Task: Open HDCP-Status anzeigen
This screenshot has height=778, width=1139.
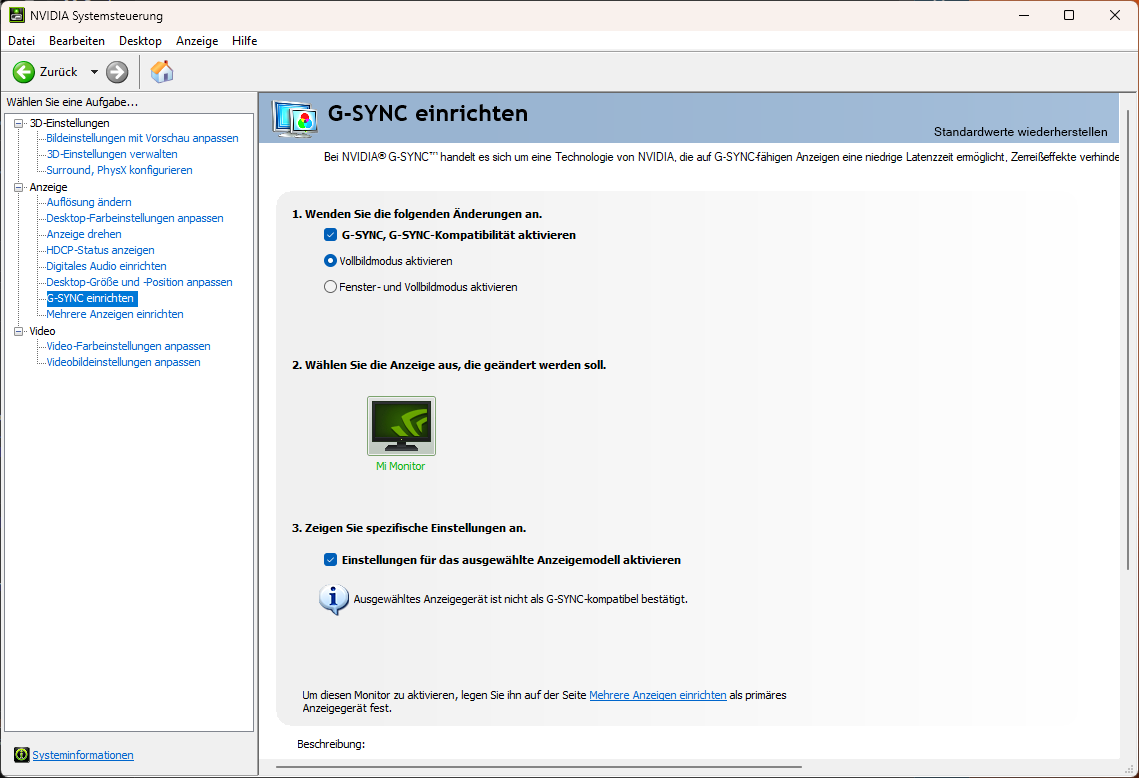Action: click(x=100, y=250)
